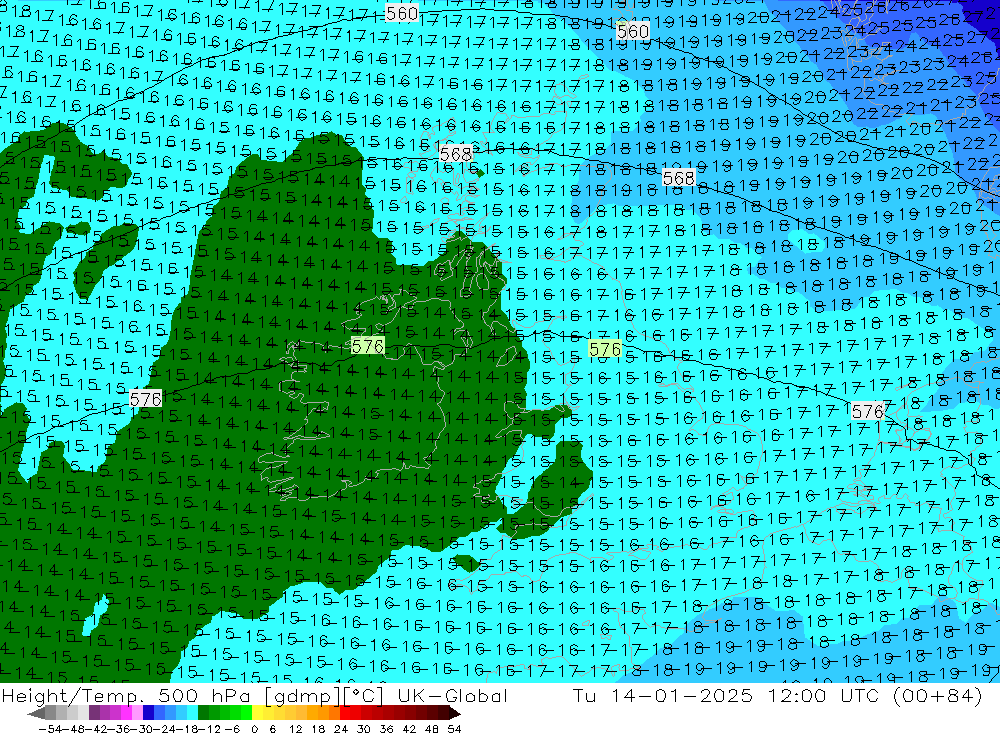The image size is (1000, 733).
Task: Select the '[°C]' unit label
Action: 364,696
